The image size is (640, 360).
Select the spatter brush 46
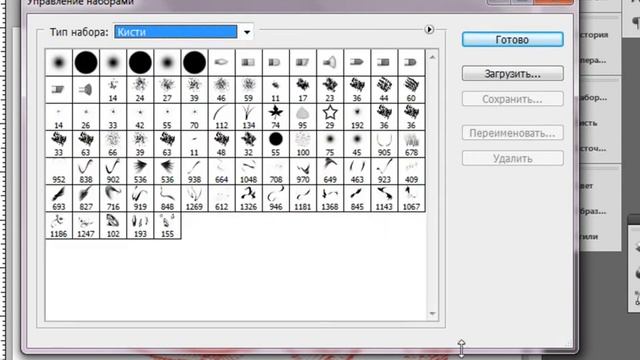(221, 90)
